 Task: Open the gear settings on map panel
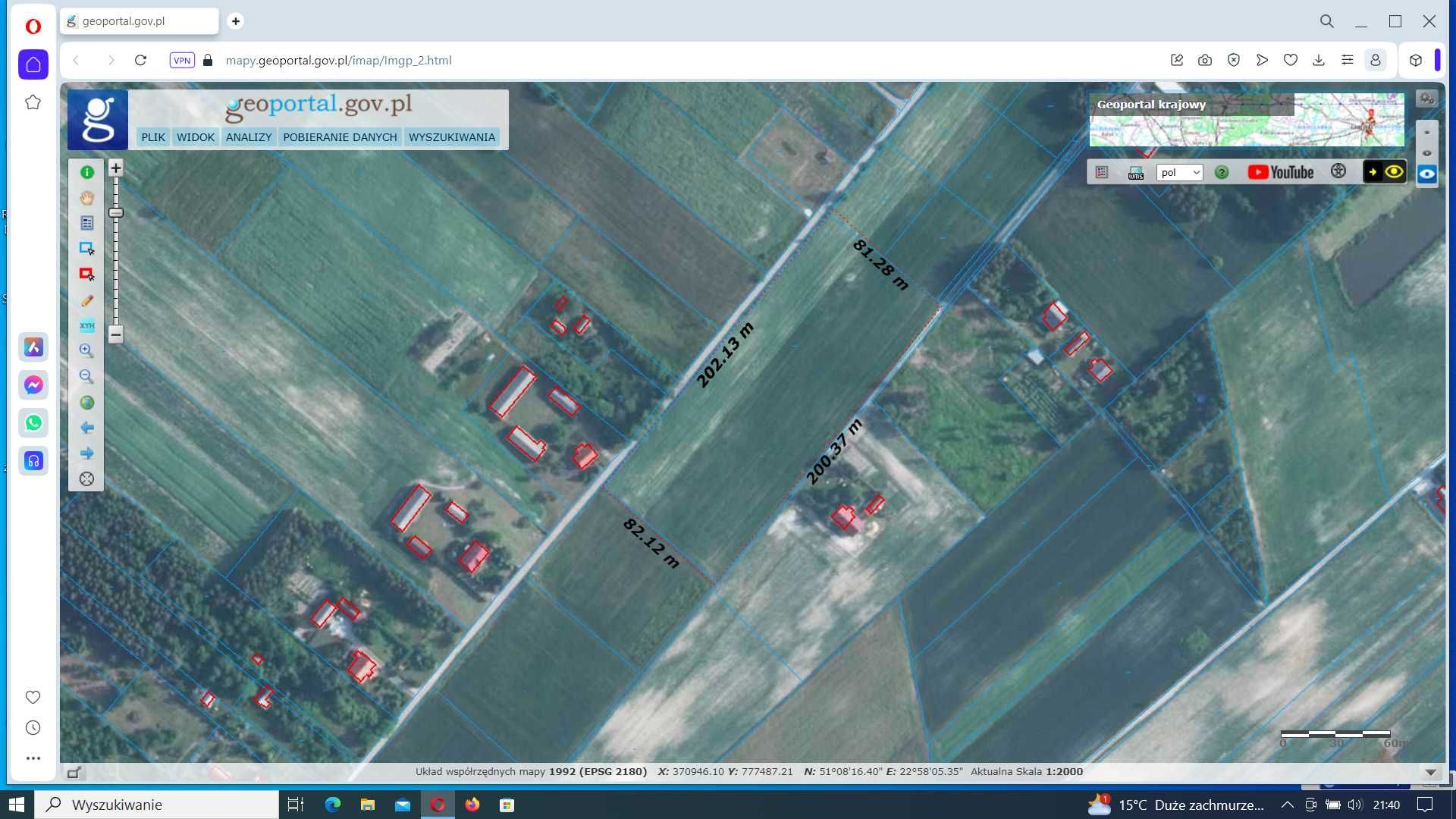tap(1426, 99)
